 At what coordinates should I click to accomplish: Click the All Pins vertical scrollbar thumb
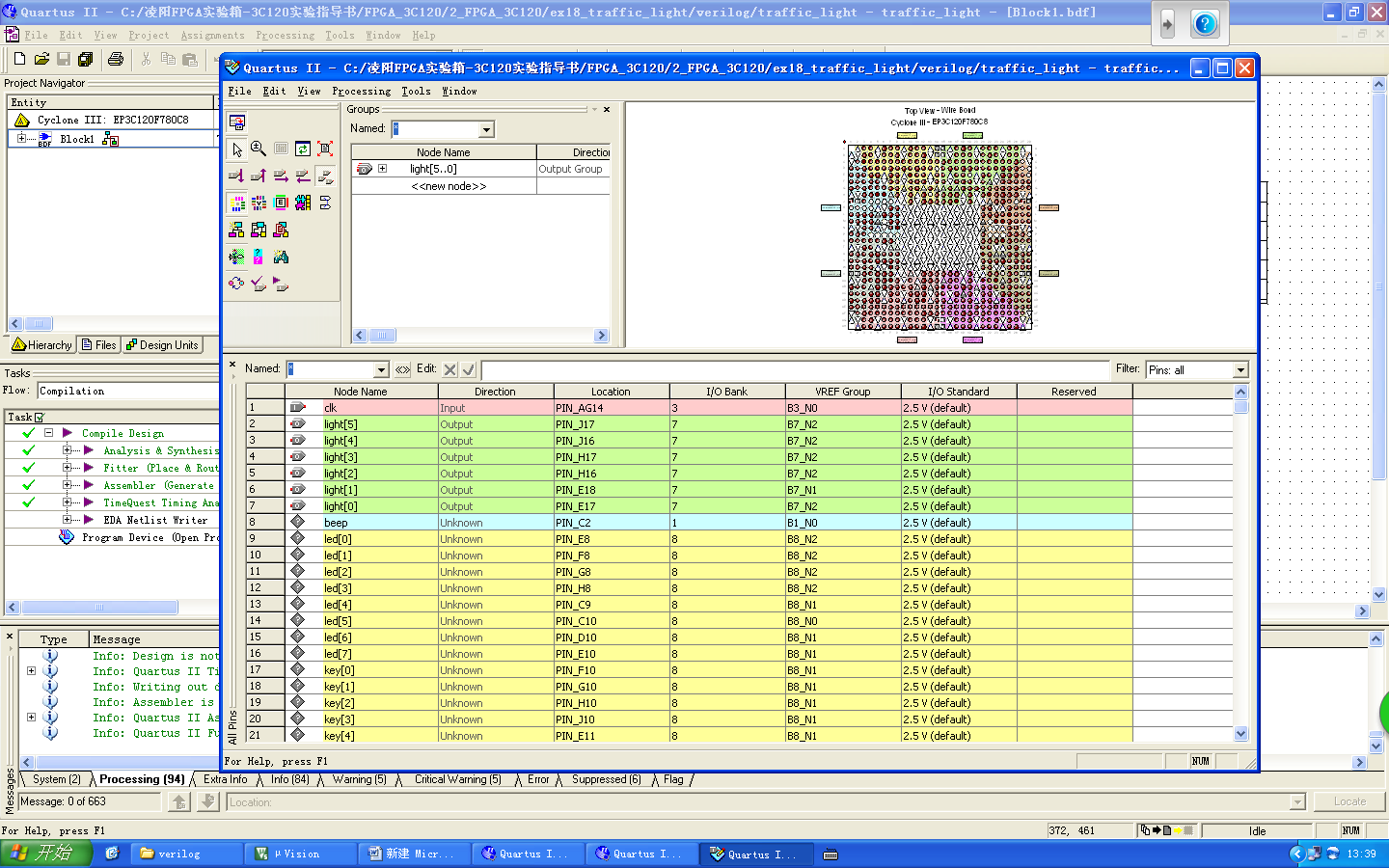(x=1241, y=406)
